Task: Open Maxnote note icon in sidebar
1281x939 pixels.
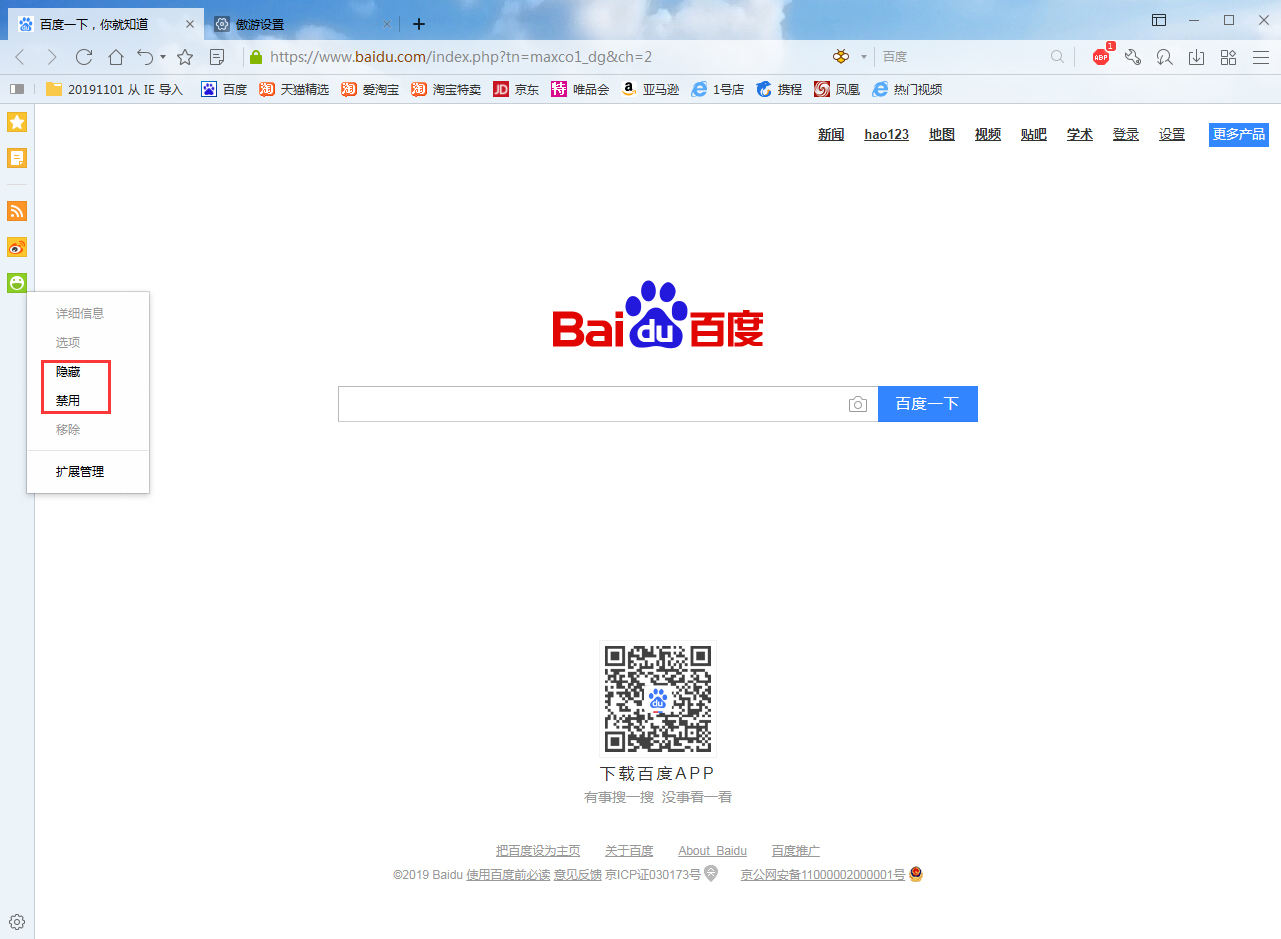Action: [x=16, y=158]
